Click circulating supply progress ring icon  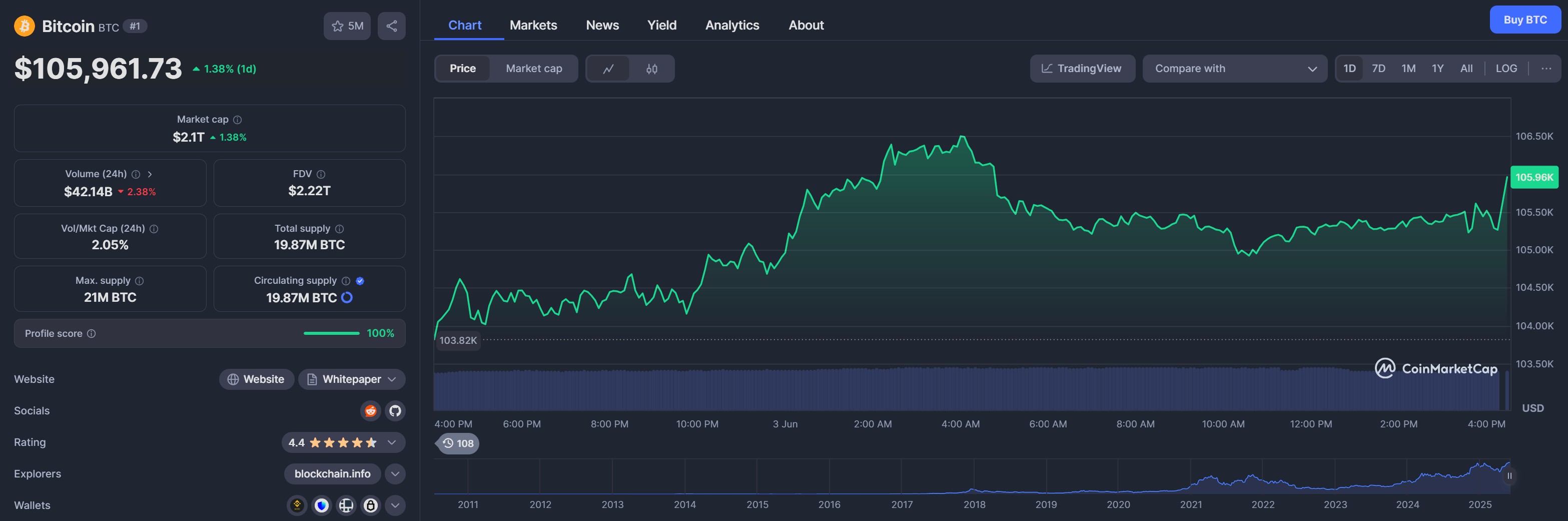[347, 298]
